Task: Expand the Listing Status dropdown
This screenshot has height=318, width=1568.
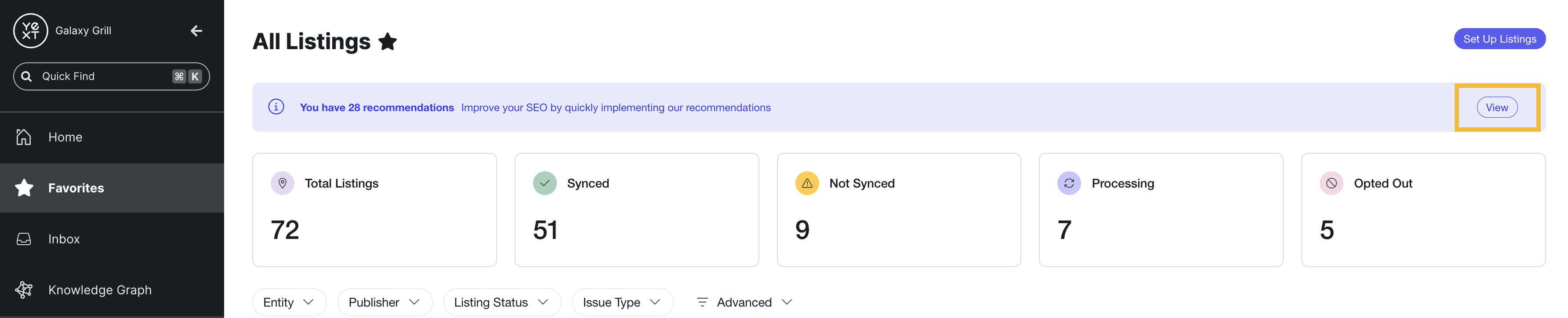Action: (502, 302)
